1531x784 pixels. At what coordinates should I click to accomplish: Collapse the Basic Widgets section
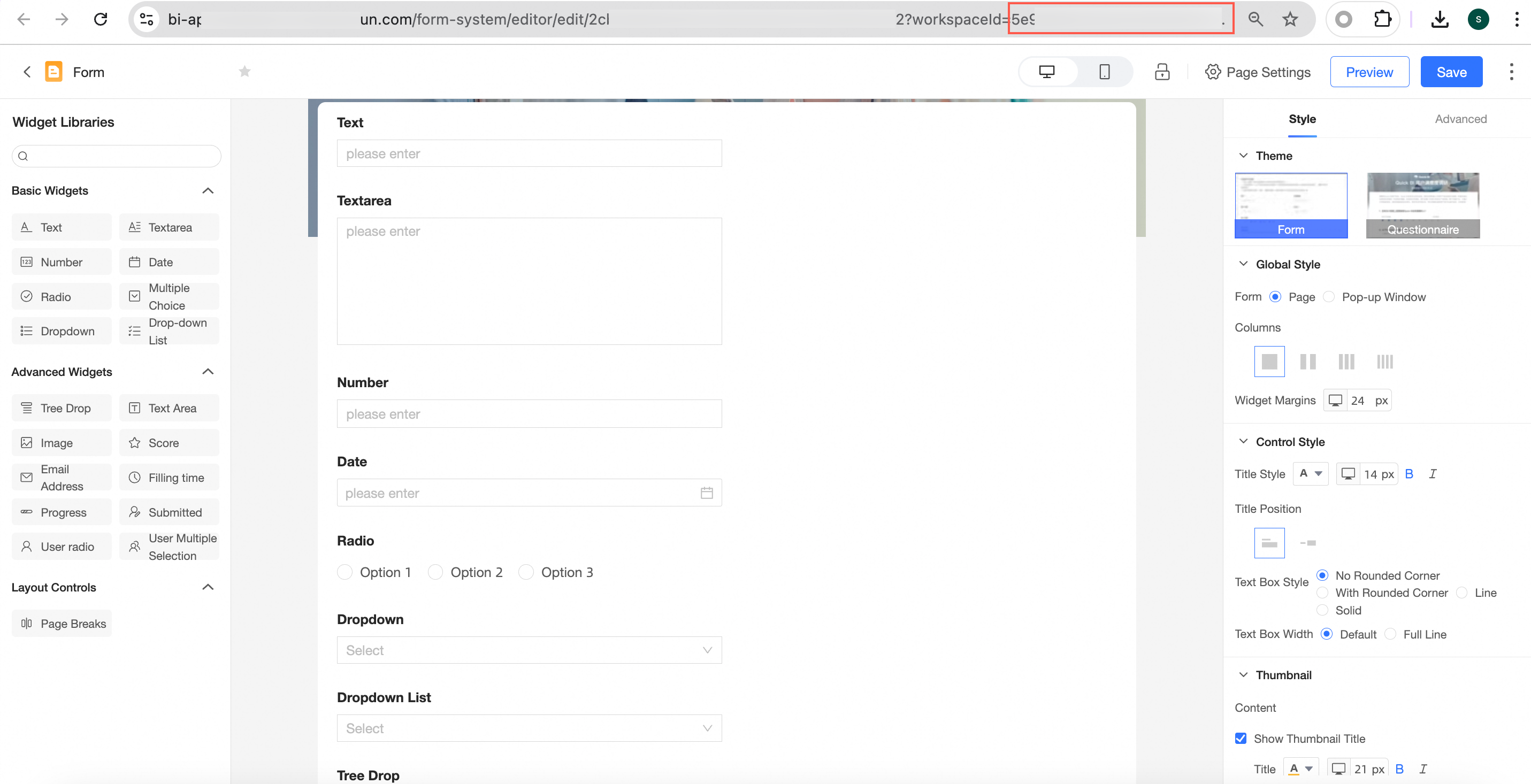point(208,191)
